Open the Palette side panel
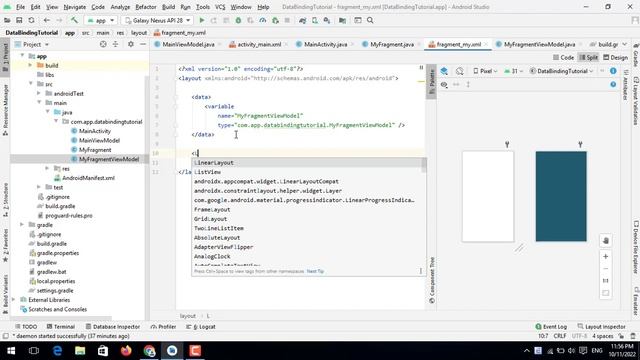This screenshot has height=360, width=640. click(x=432, y=82)
